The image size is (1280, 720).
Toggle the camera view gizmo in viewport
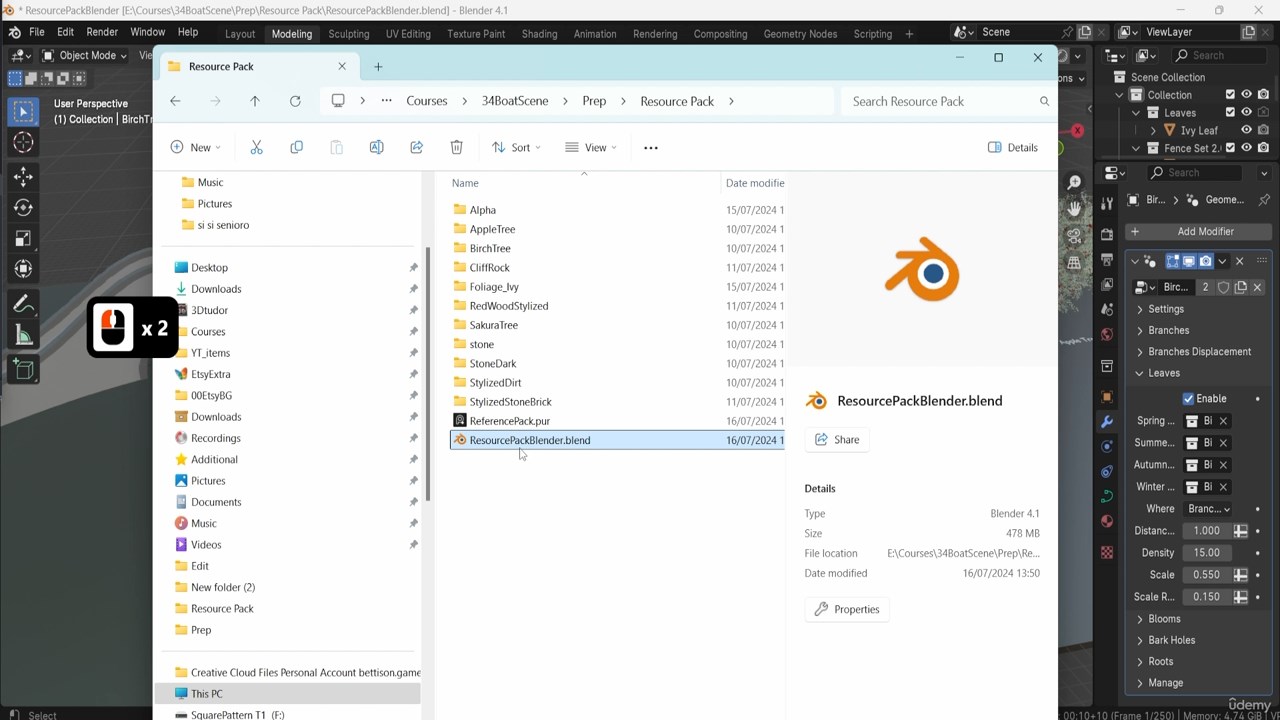(x=1074, y=236)
